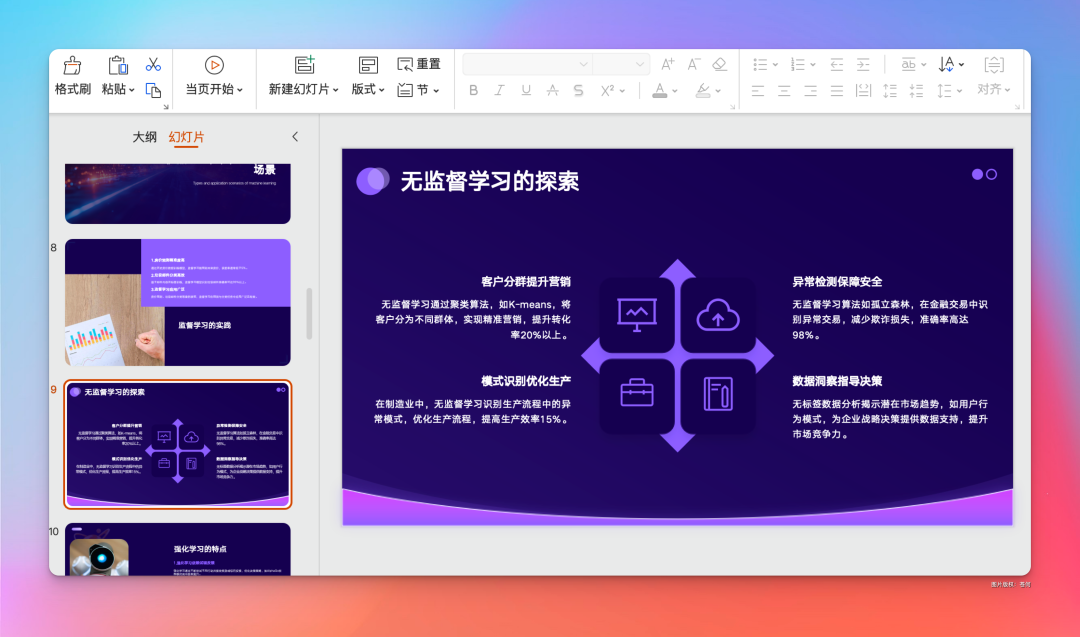Open the 粘贴 paste options arrow
The width and height of the screenshot is (1080, 637).
pos(132,90)
